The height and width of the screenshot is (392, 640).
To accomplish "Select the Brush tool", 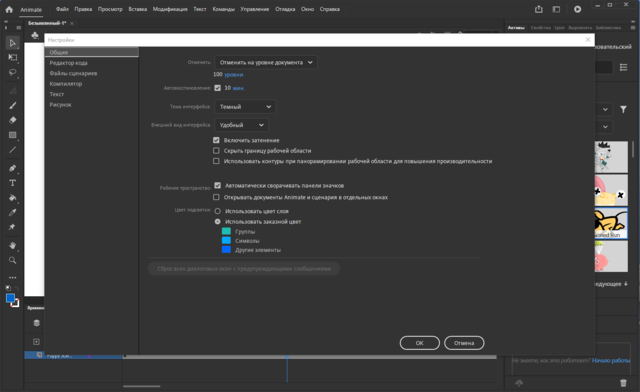I will pos(13,105).
